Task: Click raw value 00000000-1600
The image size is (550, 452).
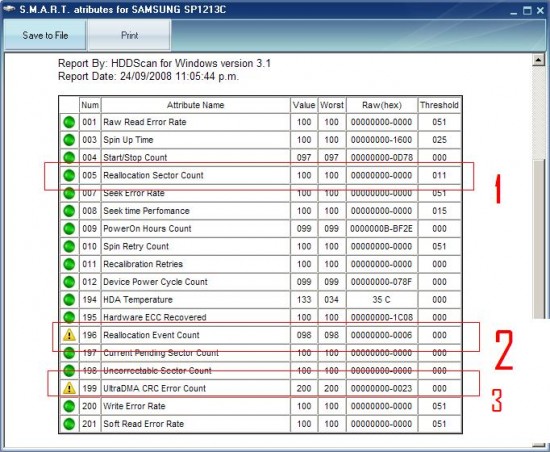Action: coord(381,140)
